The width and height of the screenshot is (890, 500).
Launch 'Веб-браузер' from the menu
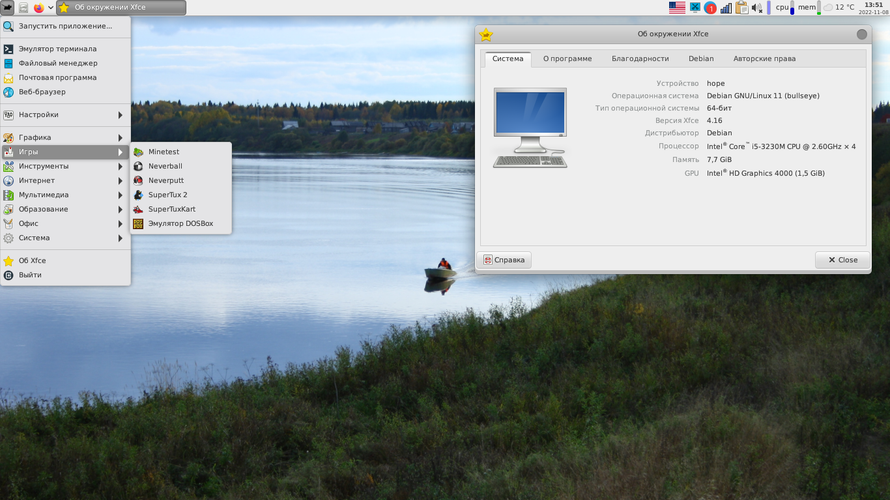tap(65, 92)
